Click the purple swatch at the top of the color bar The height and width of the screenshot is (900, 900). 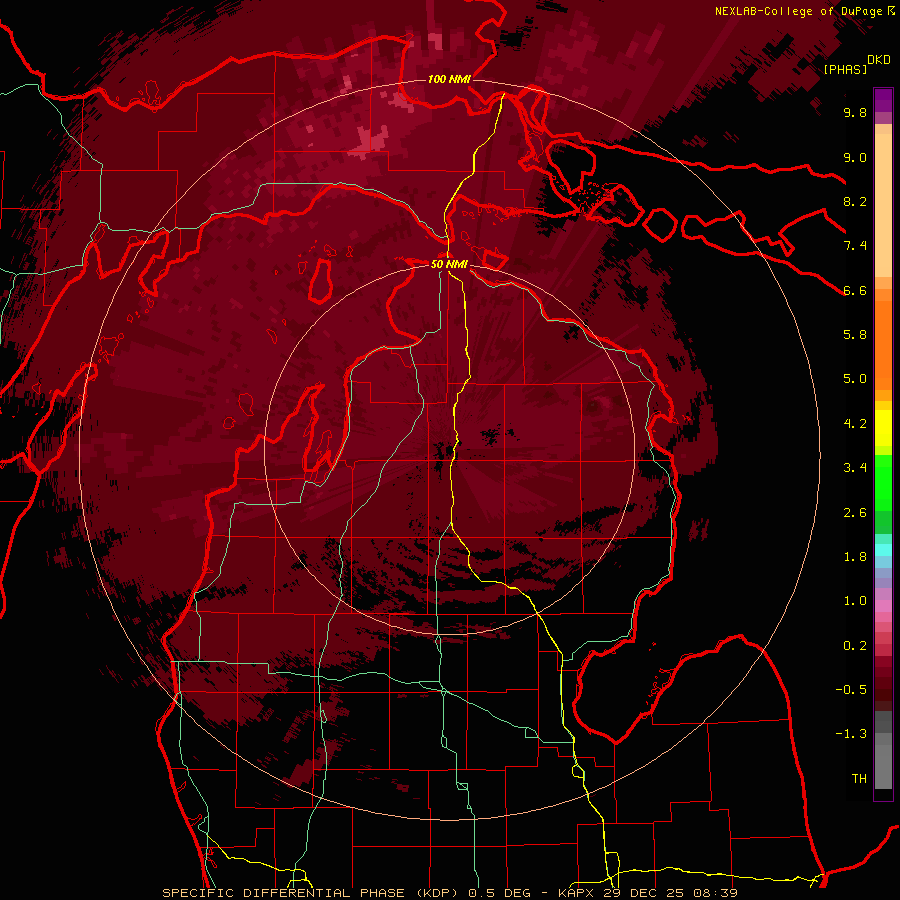tap(883, 100)
